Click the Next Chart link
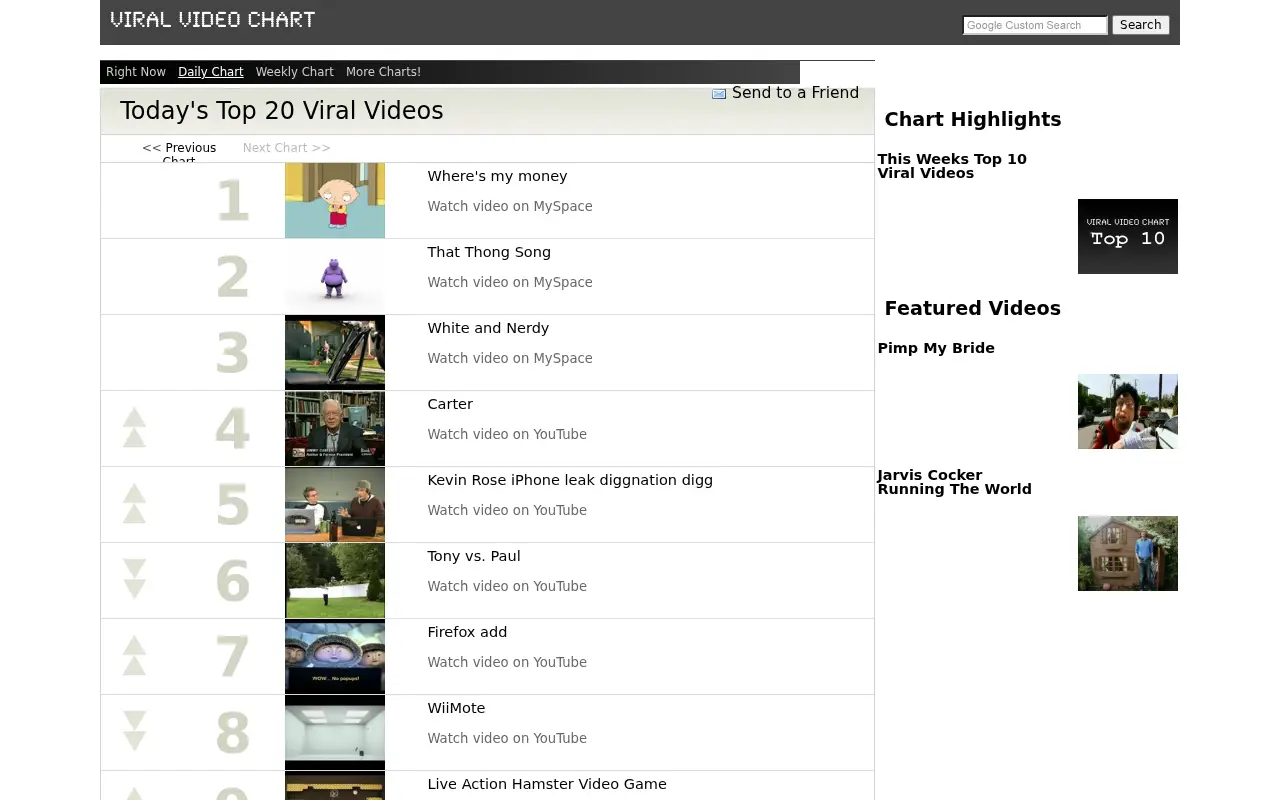This screenshot has width=1280, height=800. coord(287,148)
